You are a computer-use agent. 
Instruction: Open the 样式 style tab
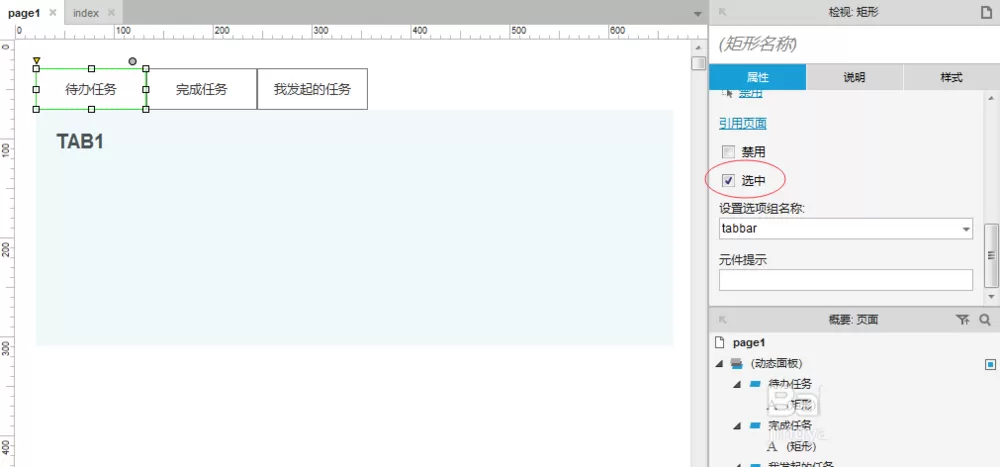951,78
